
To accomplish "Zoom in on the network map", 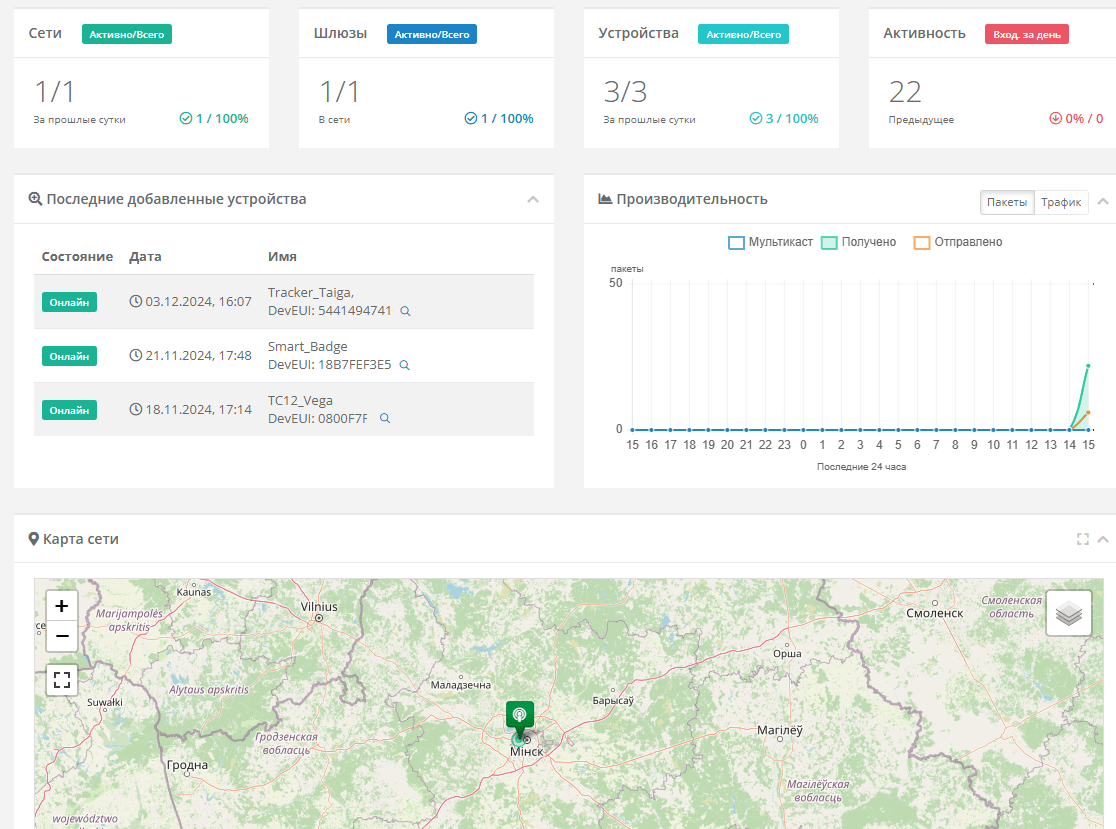I will 62,606.
